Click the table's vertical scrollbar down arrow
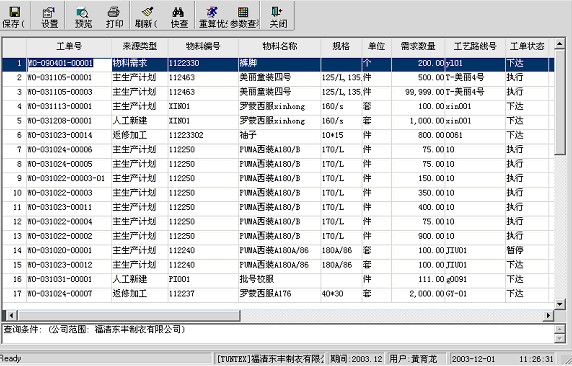 tap(560, 303)
